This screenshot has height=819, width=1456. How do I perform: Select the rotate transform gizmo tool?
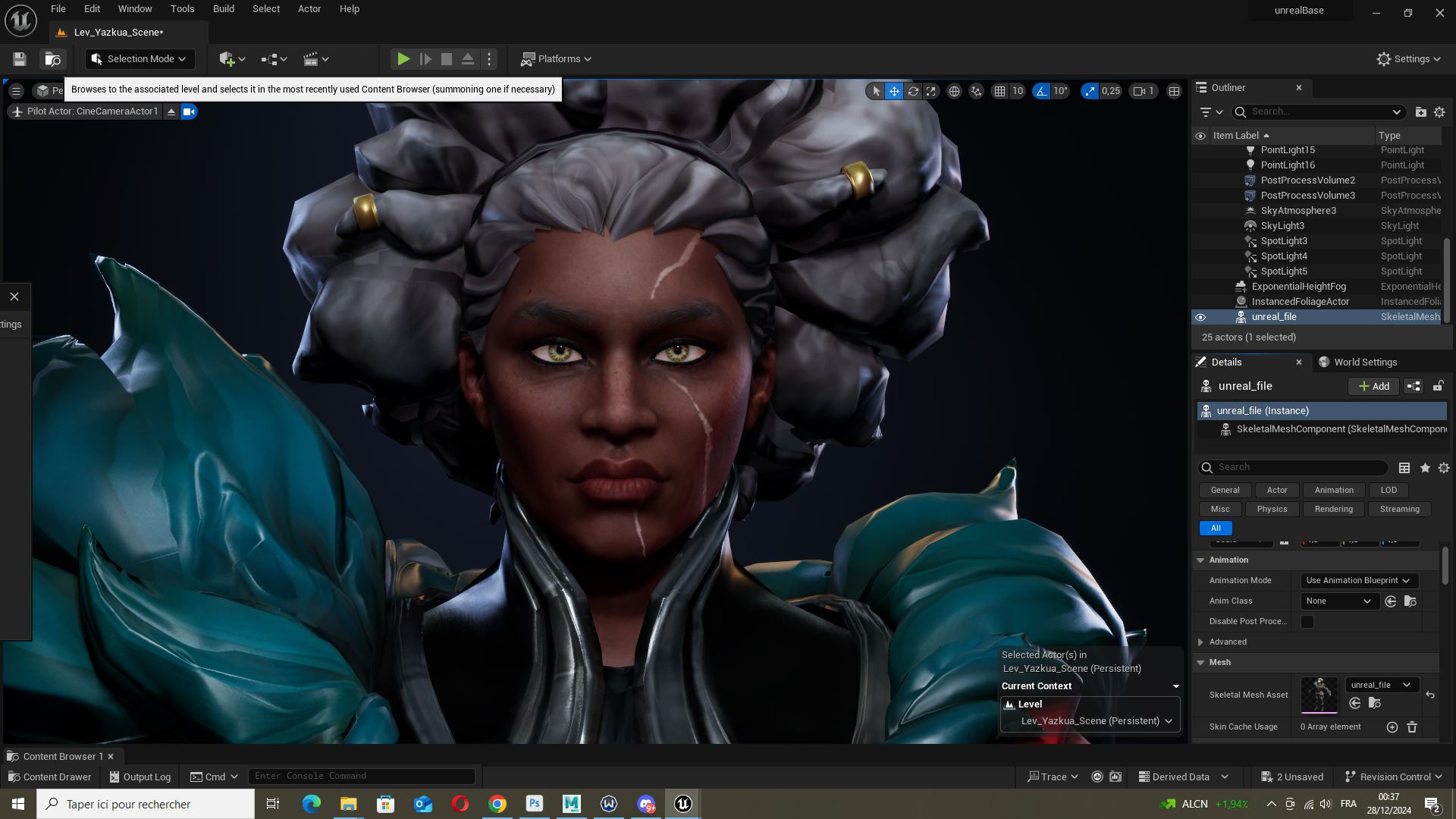[913, 91]
